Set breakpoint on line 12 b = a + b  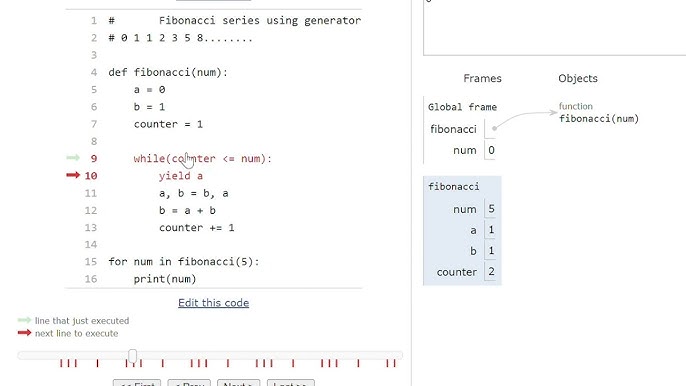[91, 211]
